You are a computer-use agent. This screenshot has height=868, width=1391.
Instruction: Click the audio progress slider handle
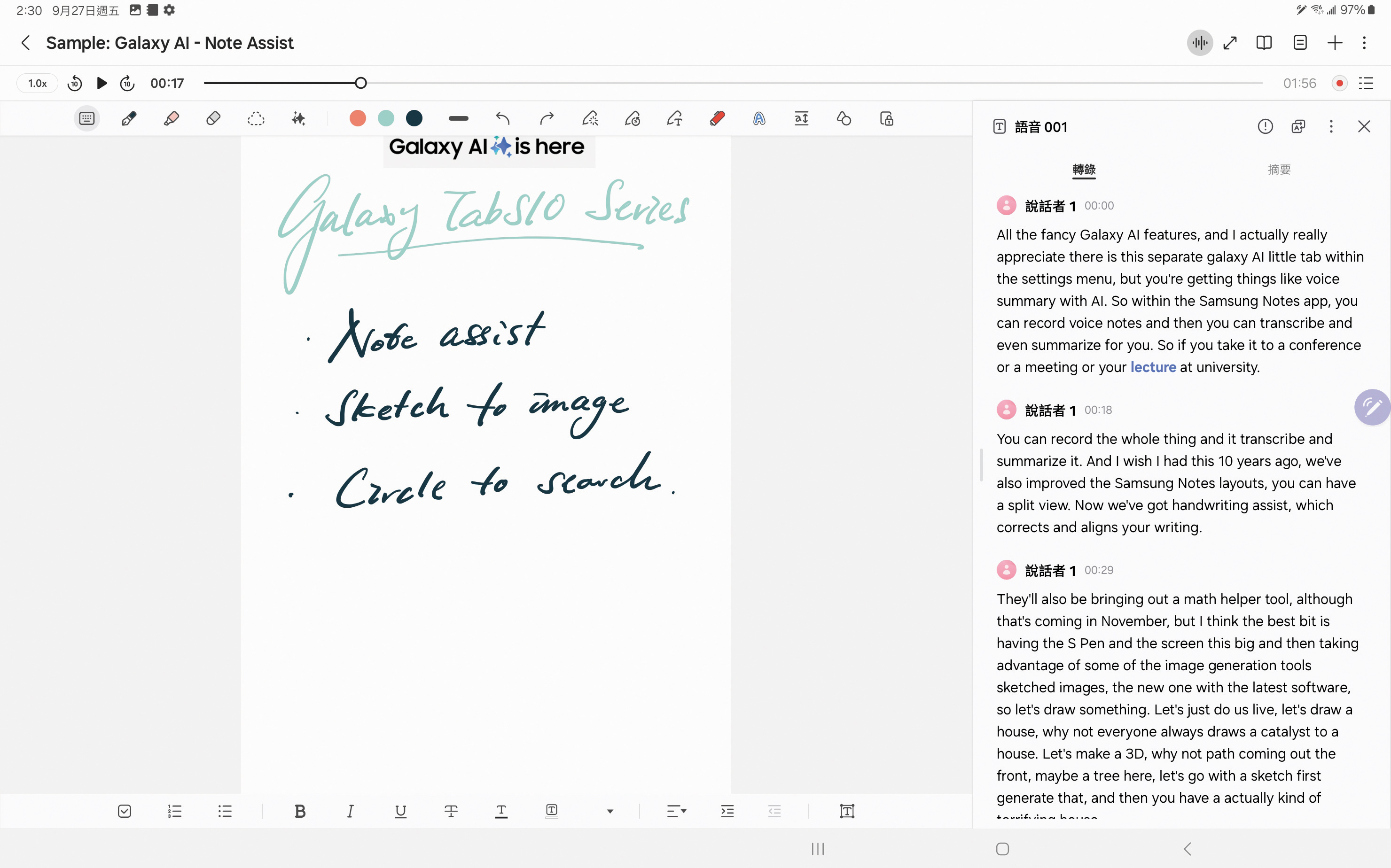coord(360,83)
